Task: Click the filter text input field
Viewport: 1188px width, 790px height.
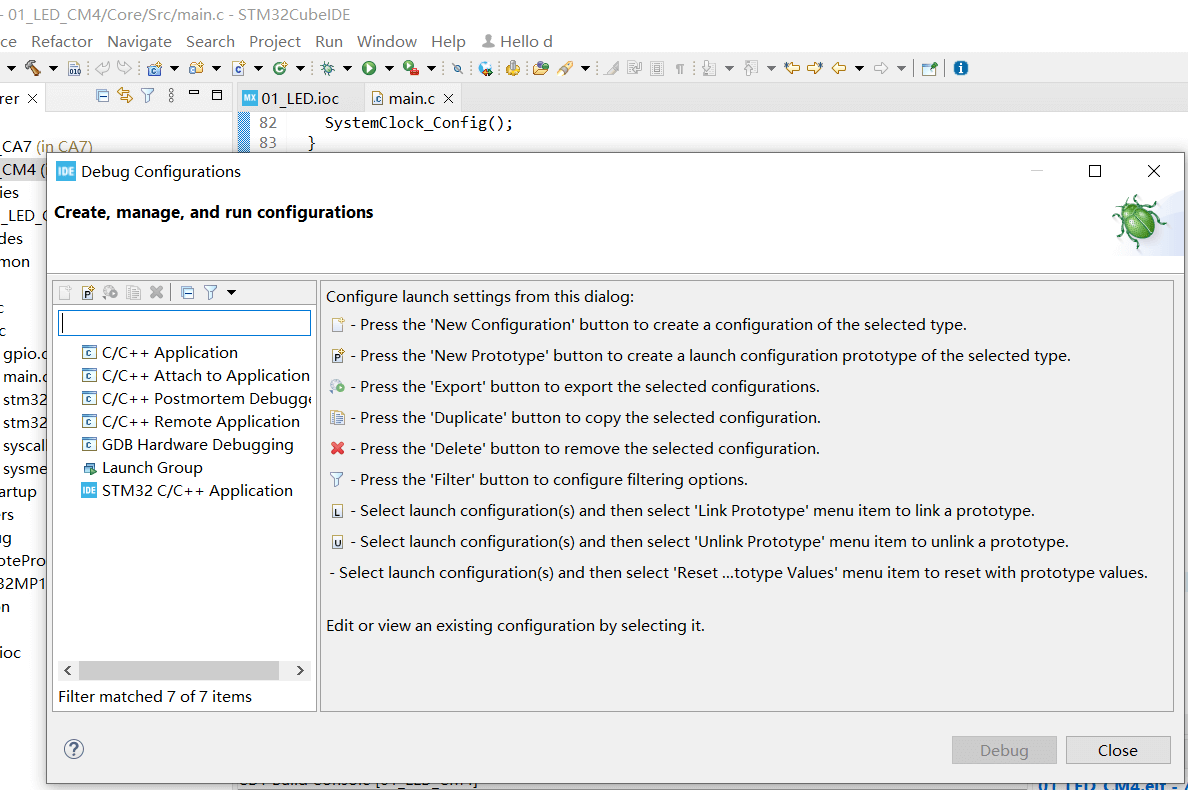Action: pyautogui.click(x=184, y=323)
